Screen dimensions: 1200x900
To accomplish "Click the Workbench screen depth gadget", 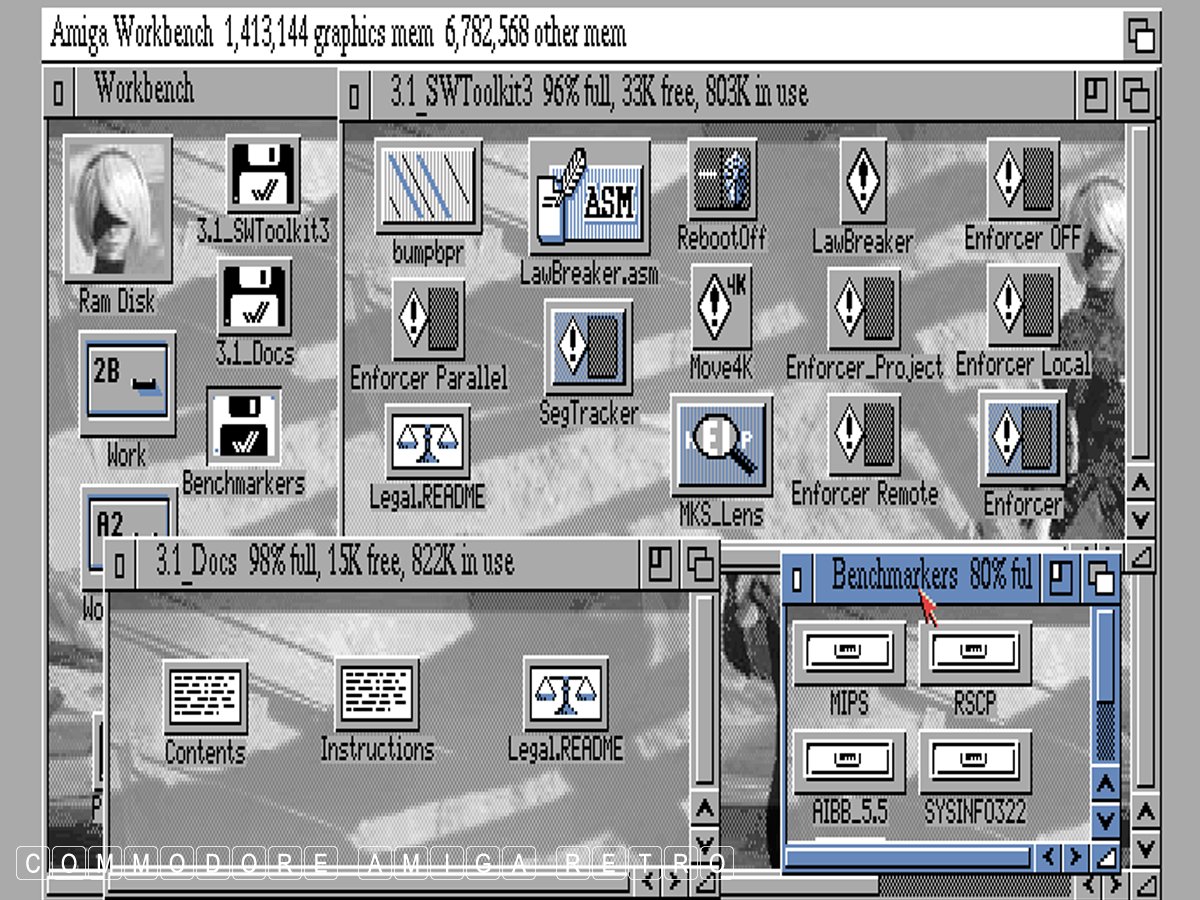I will (x=1141, y=36).
